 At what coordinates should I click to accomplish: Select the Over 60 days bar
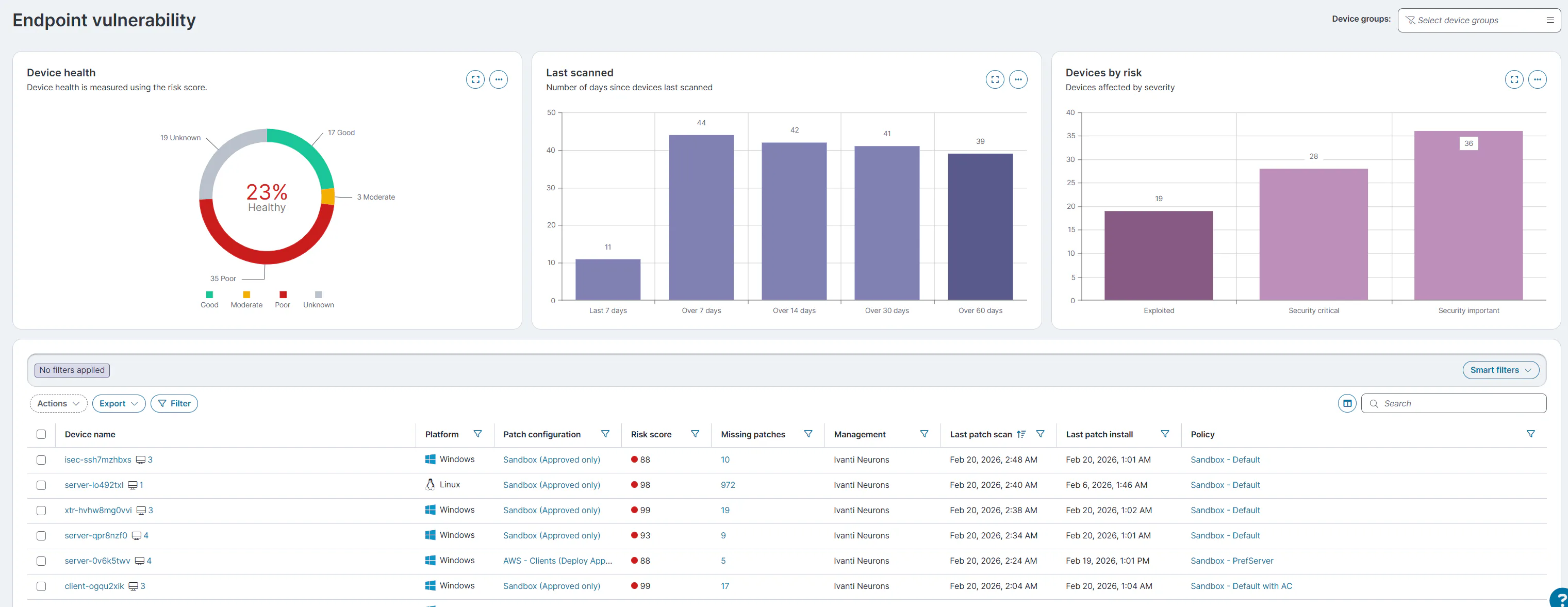(x=980, y=226)
